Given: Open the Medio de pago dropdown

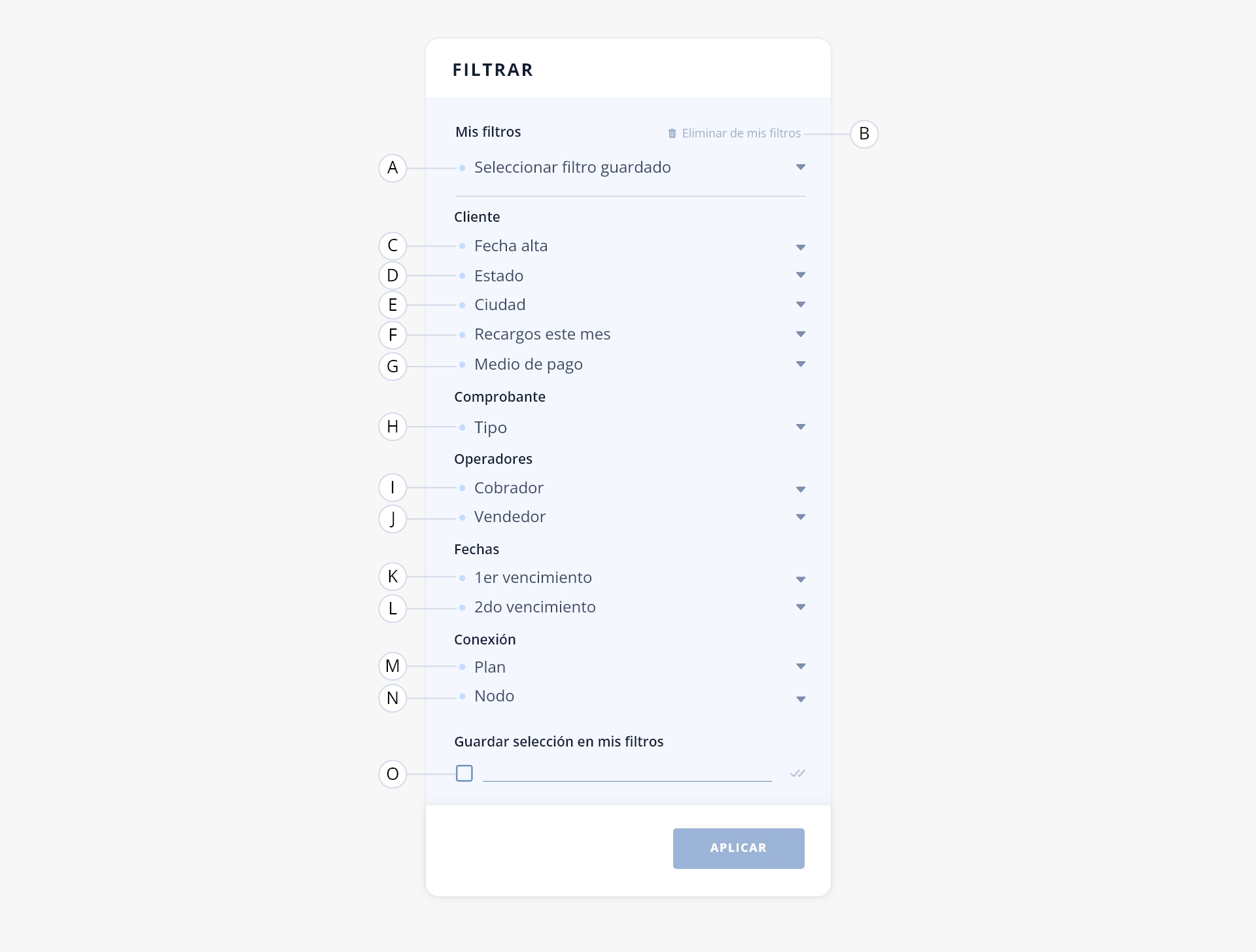Looking at the screenshot, I should (x=630, y=364).
